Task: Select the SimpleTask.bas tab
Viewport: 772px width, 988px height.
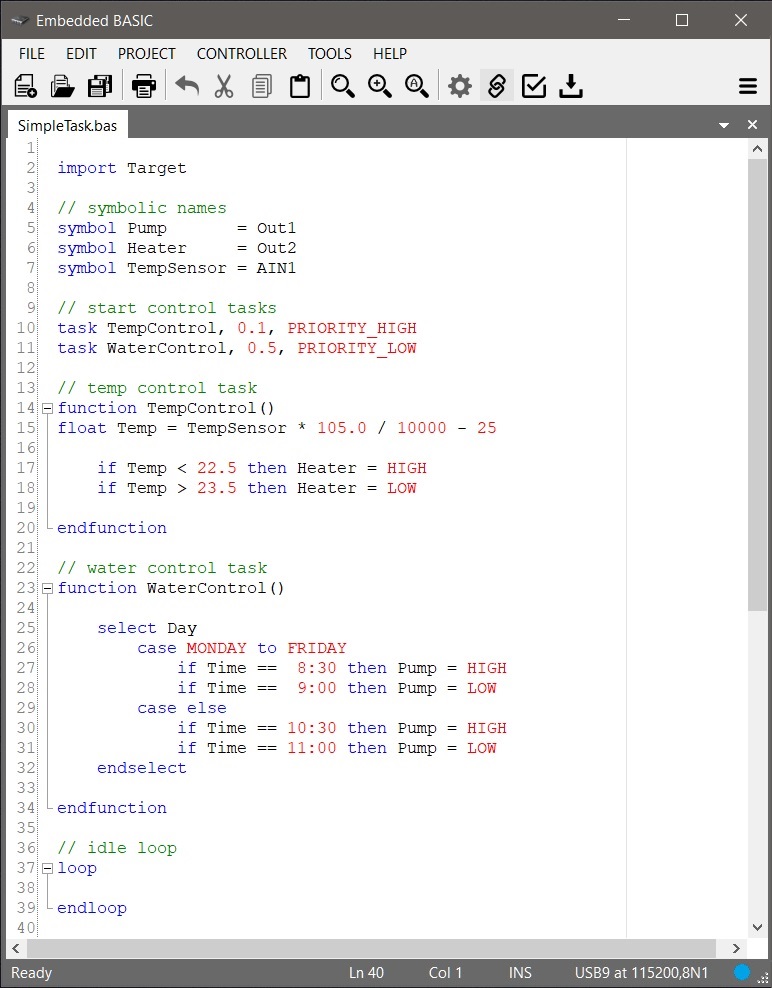Action: tap(67, 125)
